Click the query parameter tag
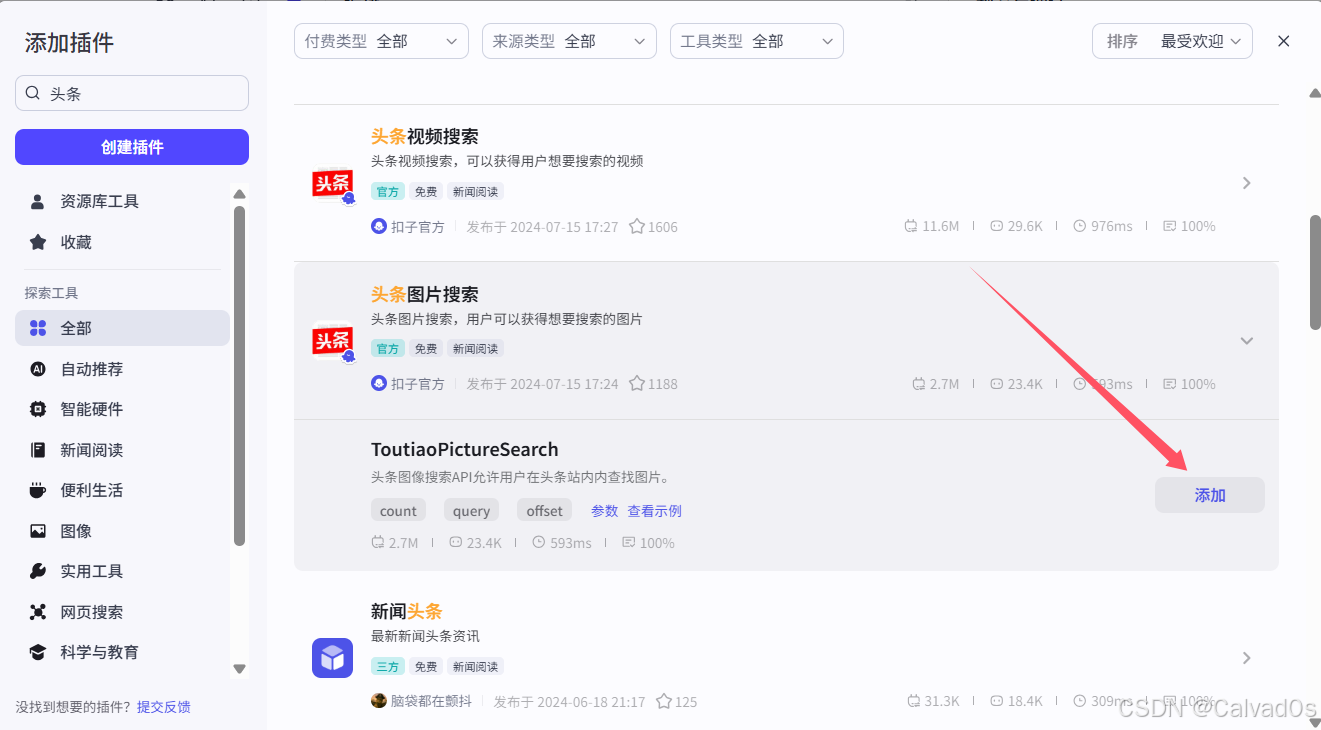This screenshot has height=730, width=1321. 471,511
